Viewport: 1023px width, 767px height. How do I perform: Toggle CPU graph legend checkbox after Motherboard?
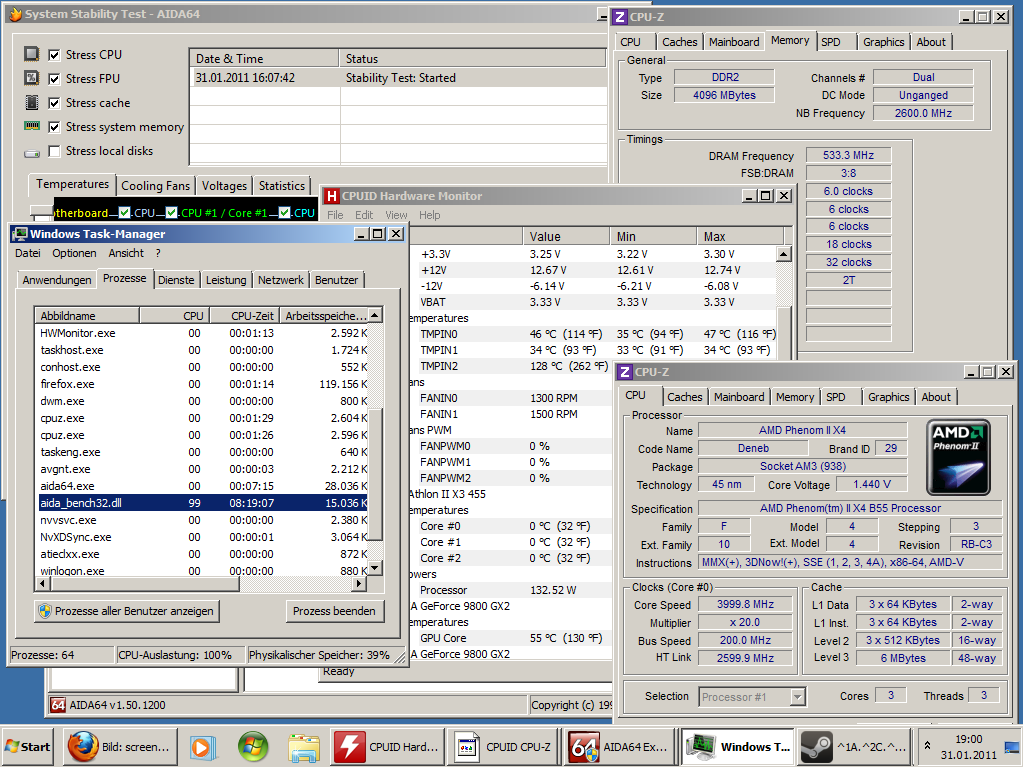(125, 213)
